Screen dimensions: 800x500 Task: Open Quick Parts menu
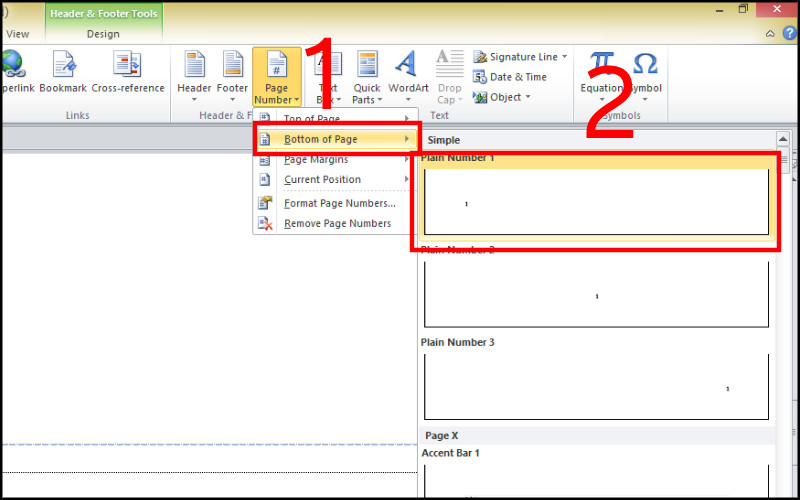pos(367,78)
